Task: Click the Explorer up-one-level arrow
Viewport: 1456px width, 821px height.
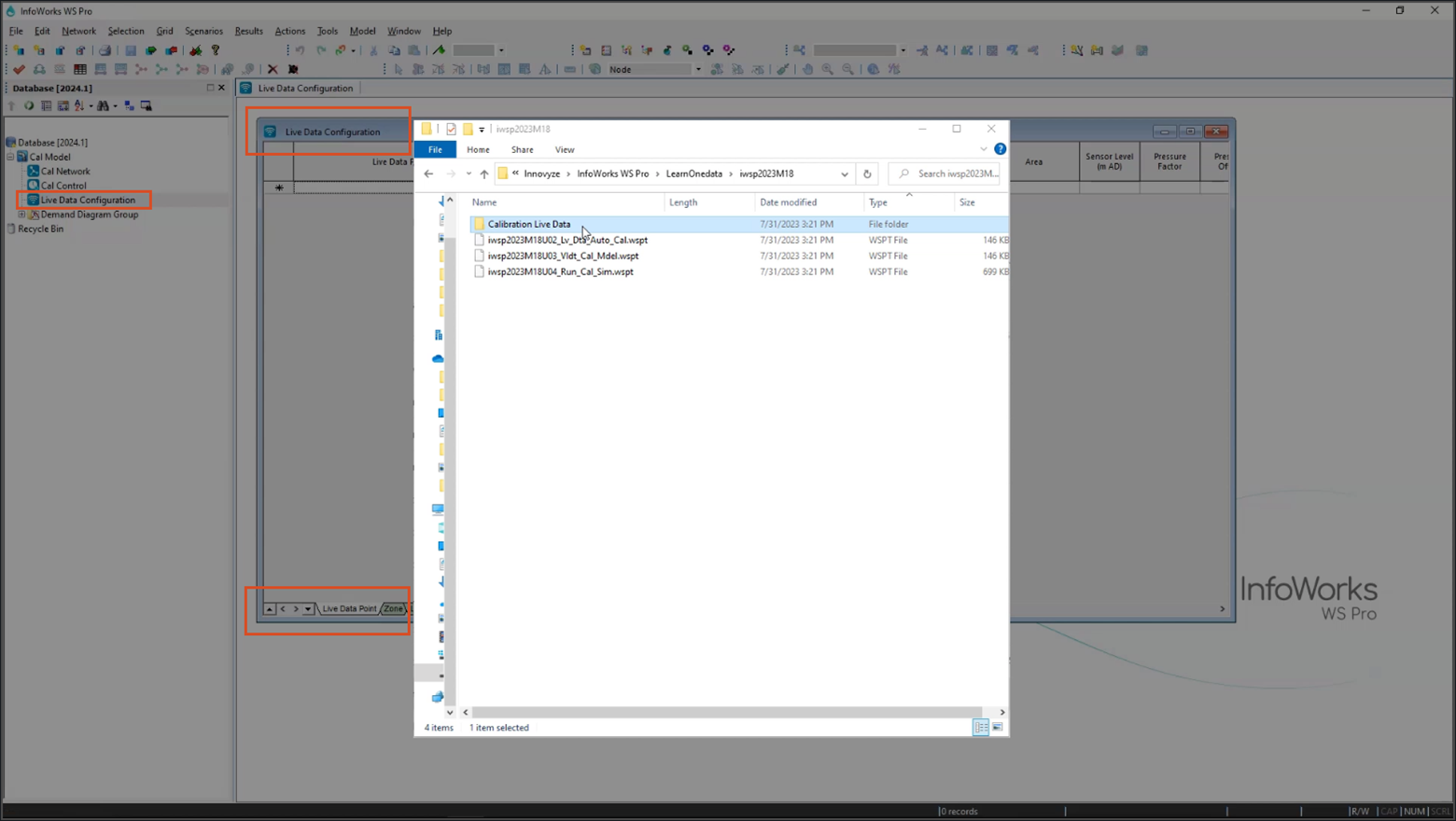Action: (x=483, y=174)
